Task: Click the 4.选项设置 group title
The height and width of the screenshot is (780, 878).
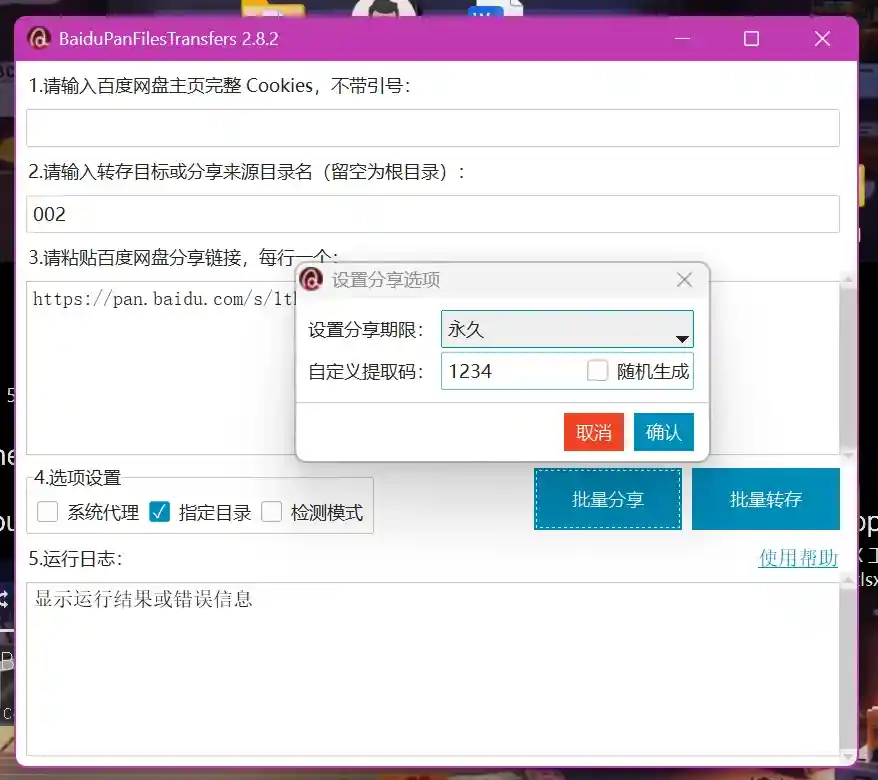Action: (77, 478)
